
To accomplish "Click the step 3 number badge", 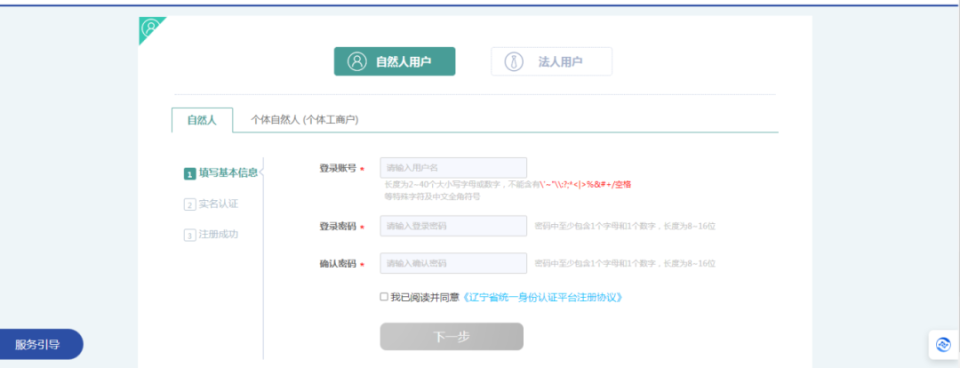I will tap(189, 235).
